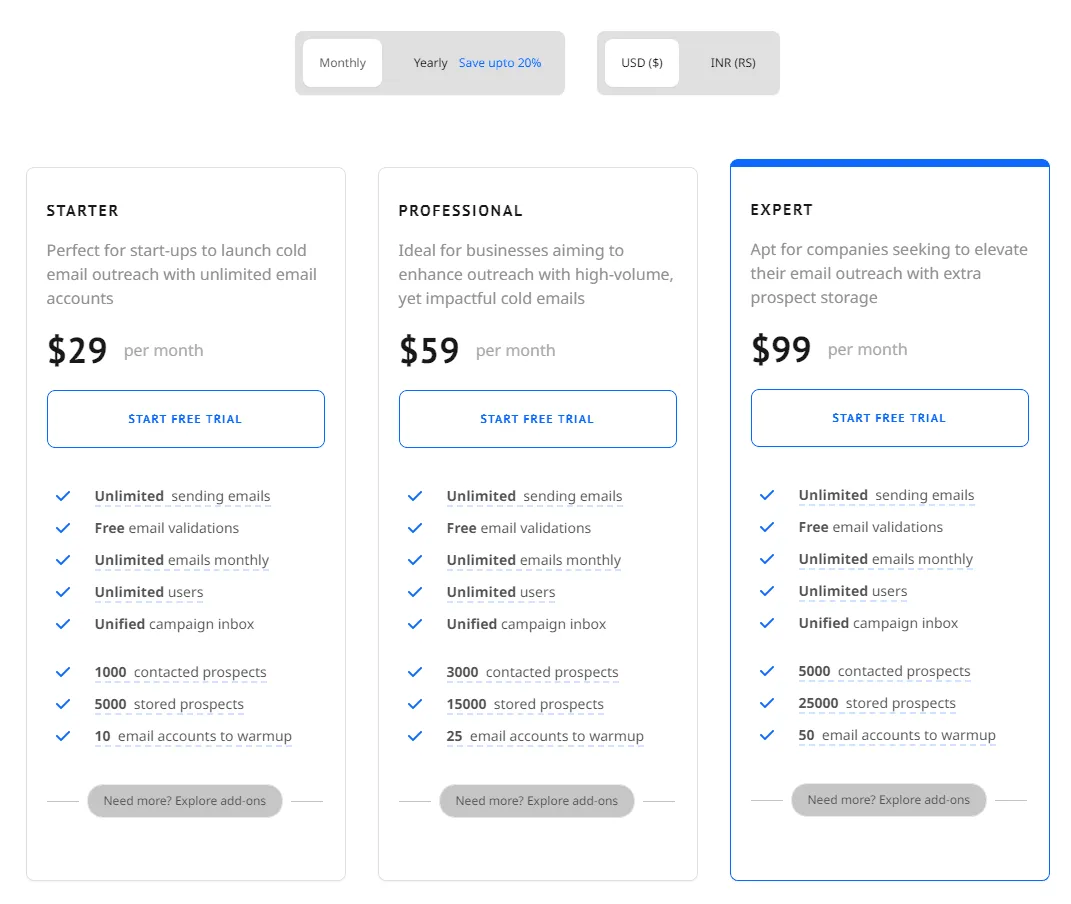Click the underlined 15000 stored prospects feature
1071x904 pixels.
pyautogui.click(x=525, y=704)
